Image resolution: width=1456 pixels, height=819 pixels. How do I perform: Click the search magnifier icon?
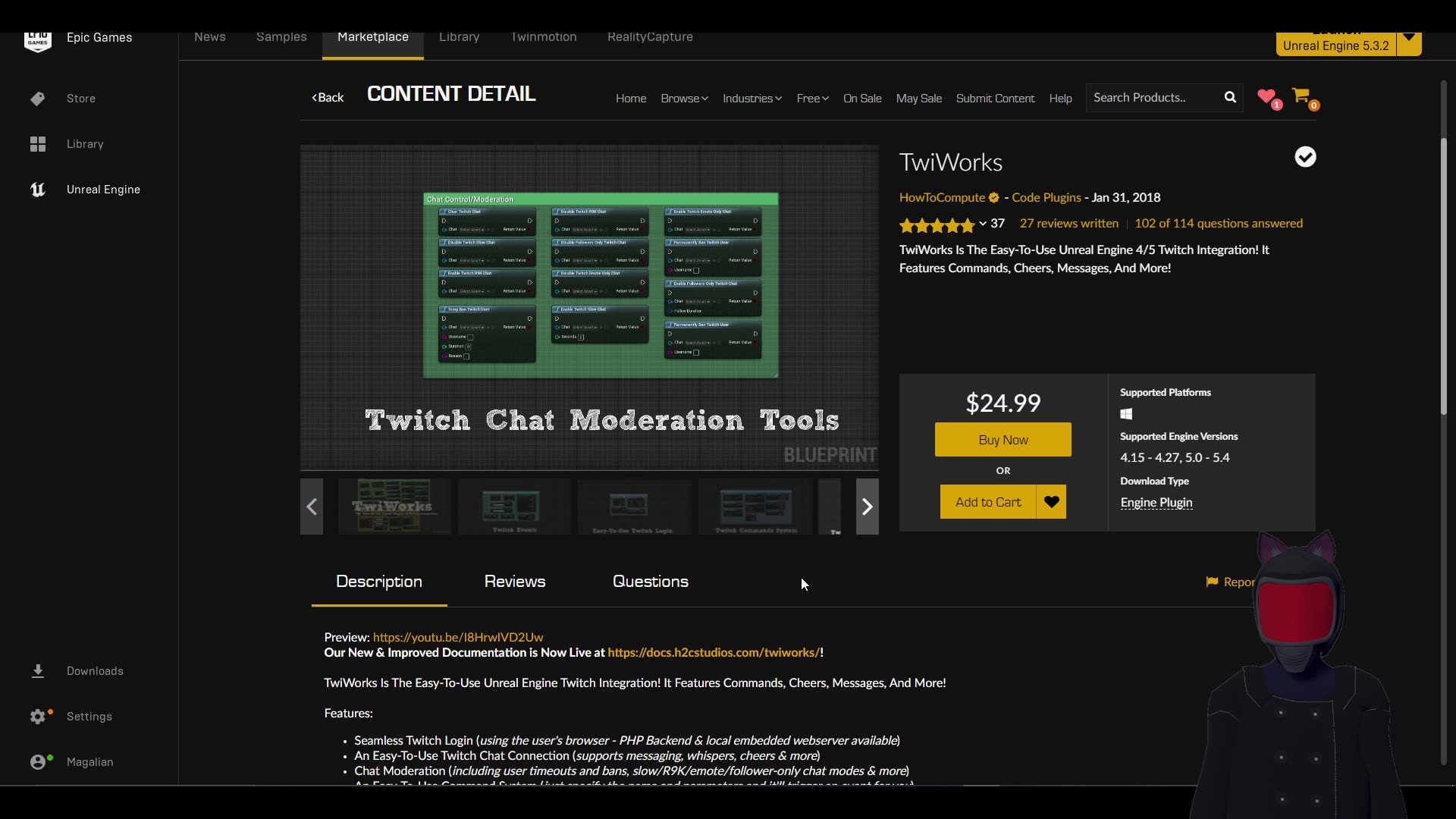click(x=1230, y=97)
